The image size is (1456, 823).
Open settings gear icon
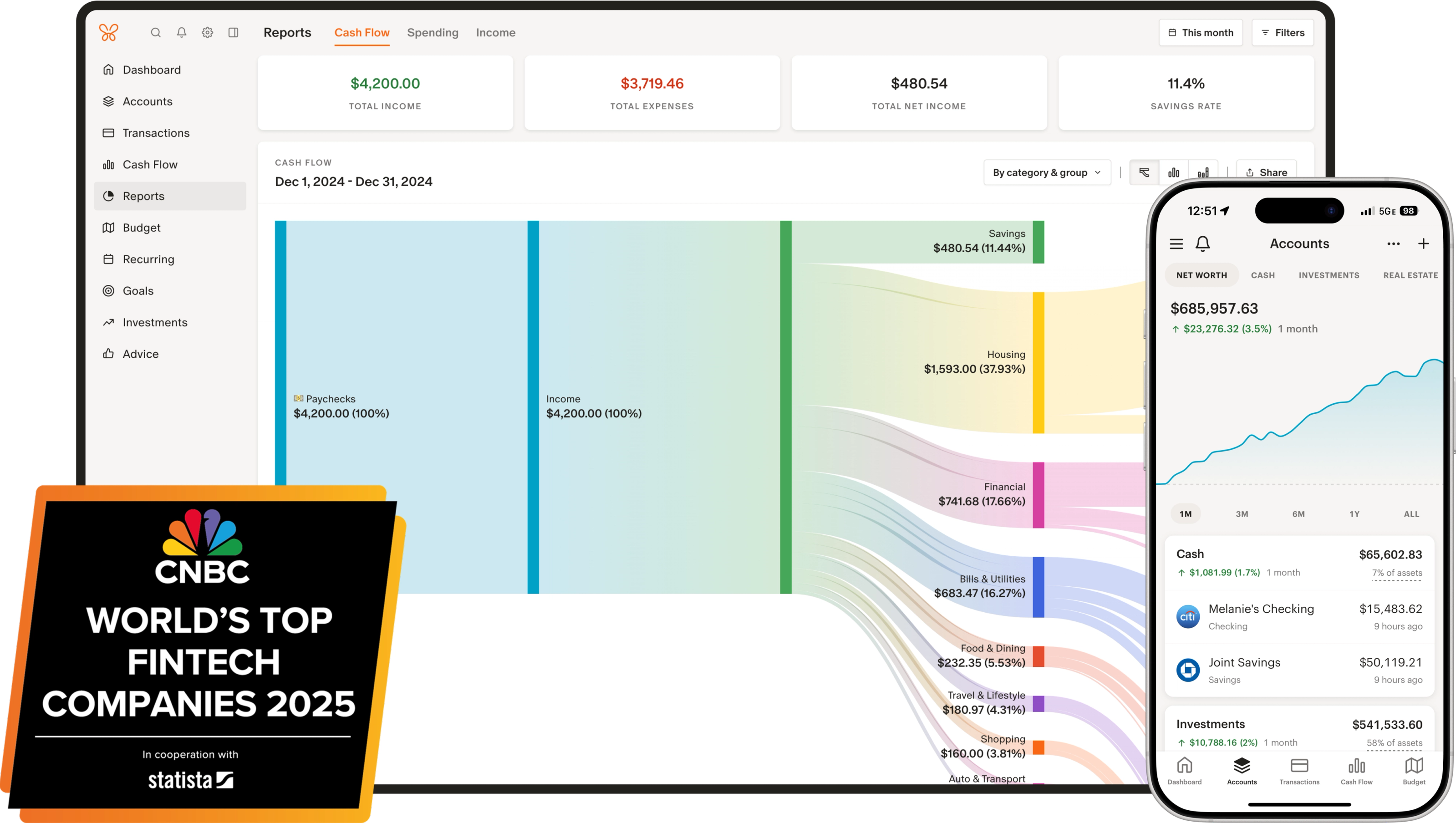click(208, 33)
